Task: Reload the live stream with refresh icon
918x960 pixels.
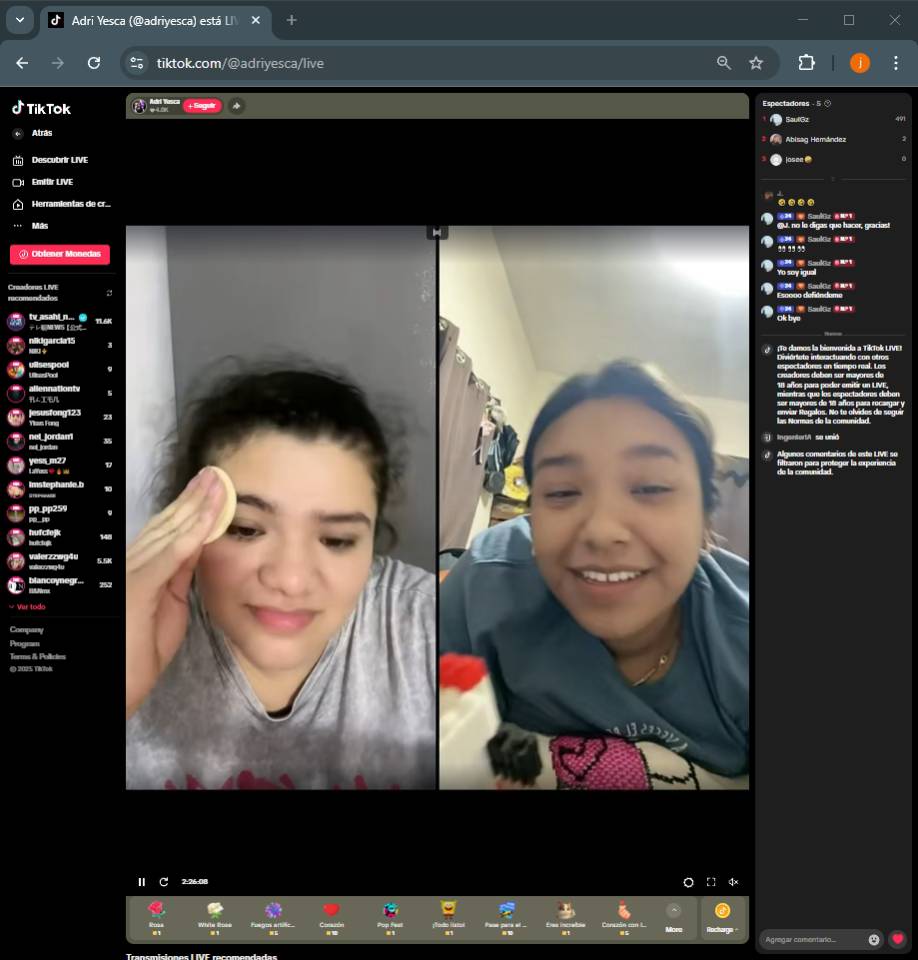Action: (164, 882)
